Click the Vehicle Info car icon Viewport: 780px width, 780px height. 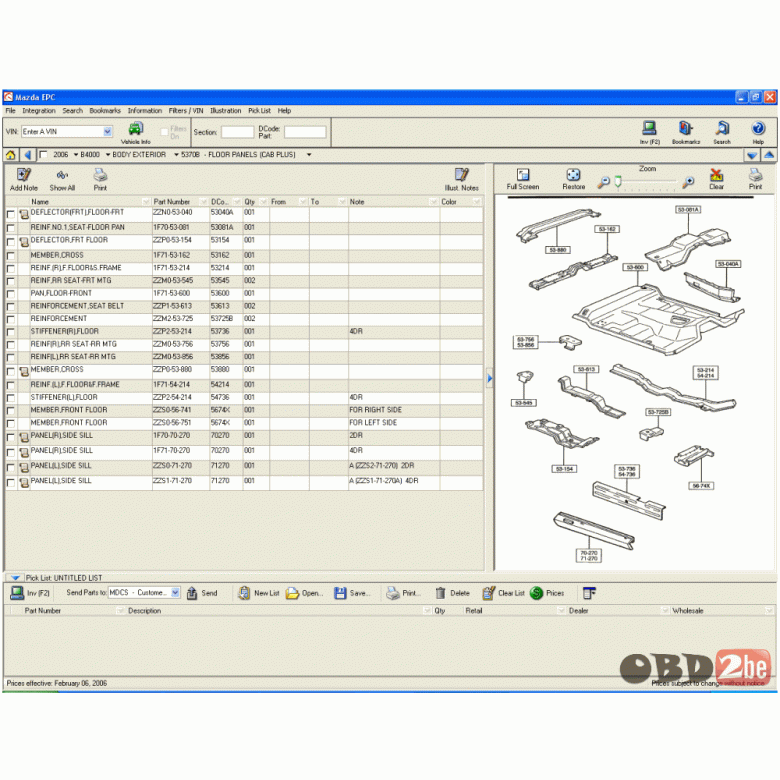(135, 129)
